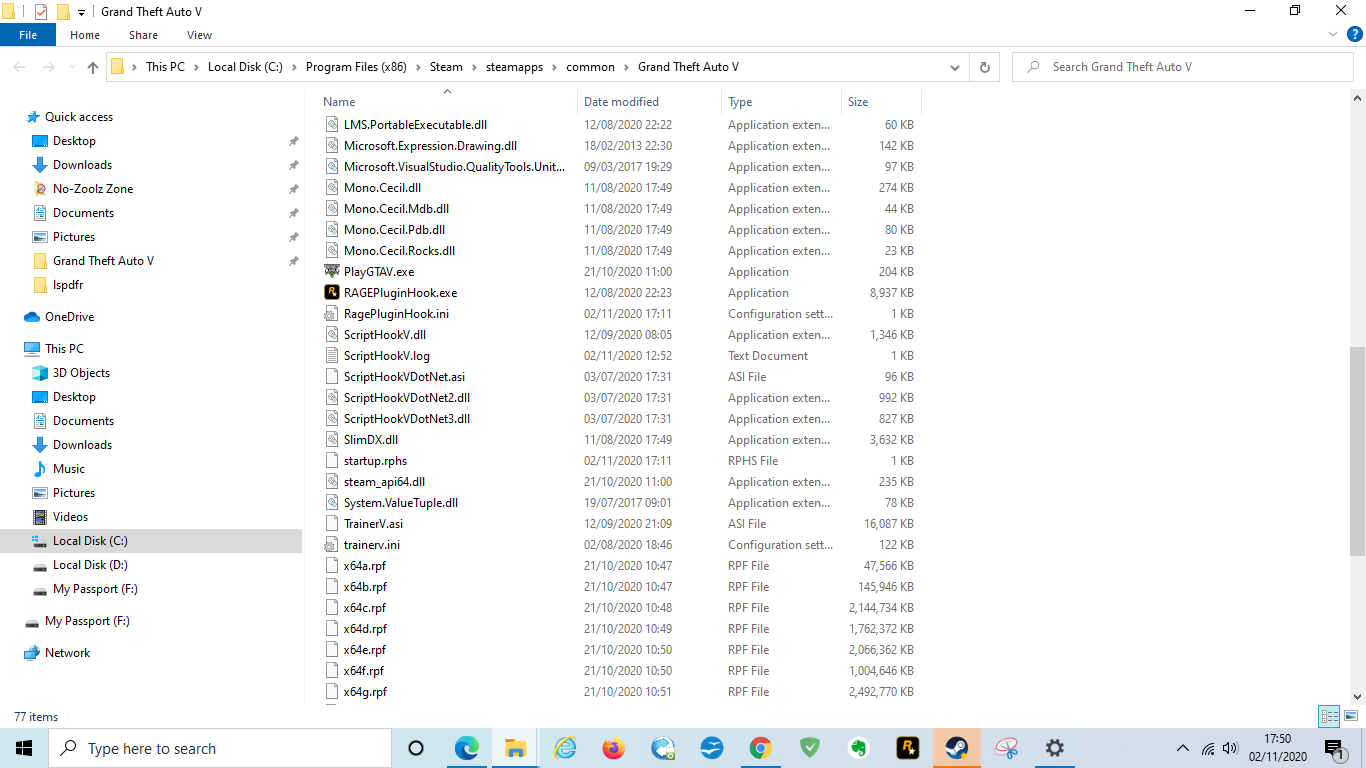Image resolution: width=1366 pixels, height=768 pixels.
Task: Click the Cortana circle icon
Action: (x=416, y=748)
